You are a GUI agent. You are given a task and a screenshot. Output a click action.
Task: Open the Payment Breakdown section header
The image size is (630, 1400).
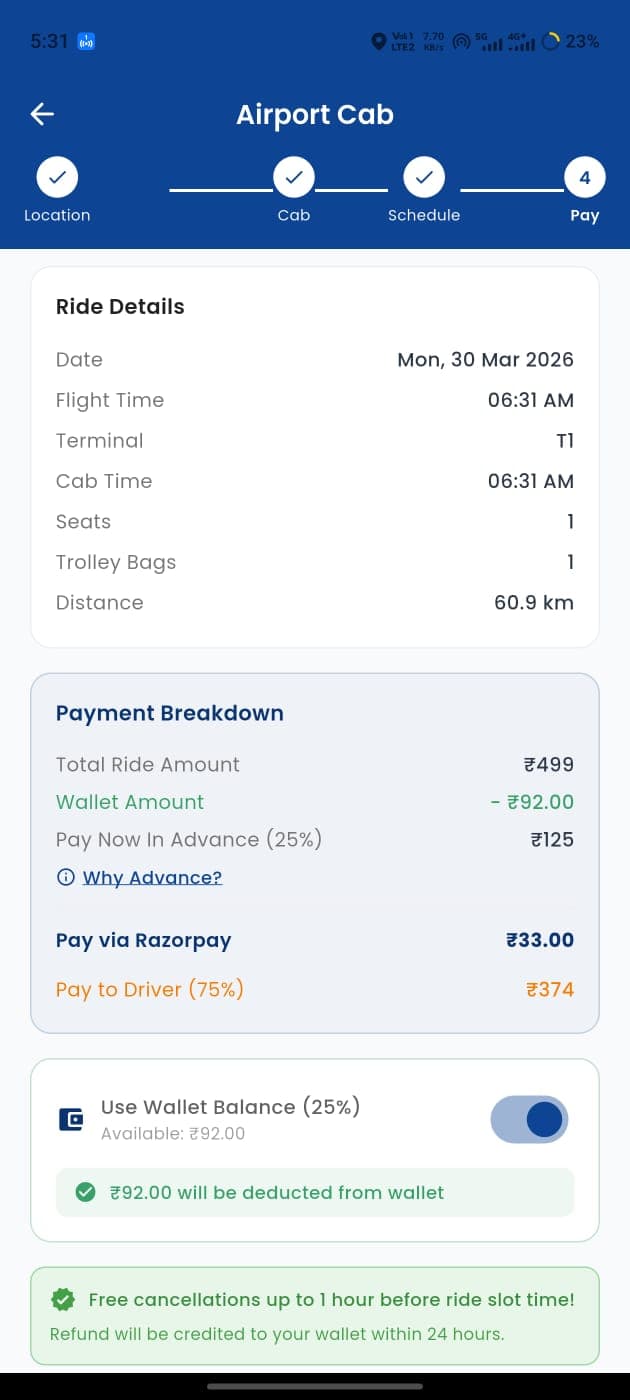click(x=169, y=713)
